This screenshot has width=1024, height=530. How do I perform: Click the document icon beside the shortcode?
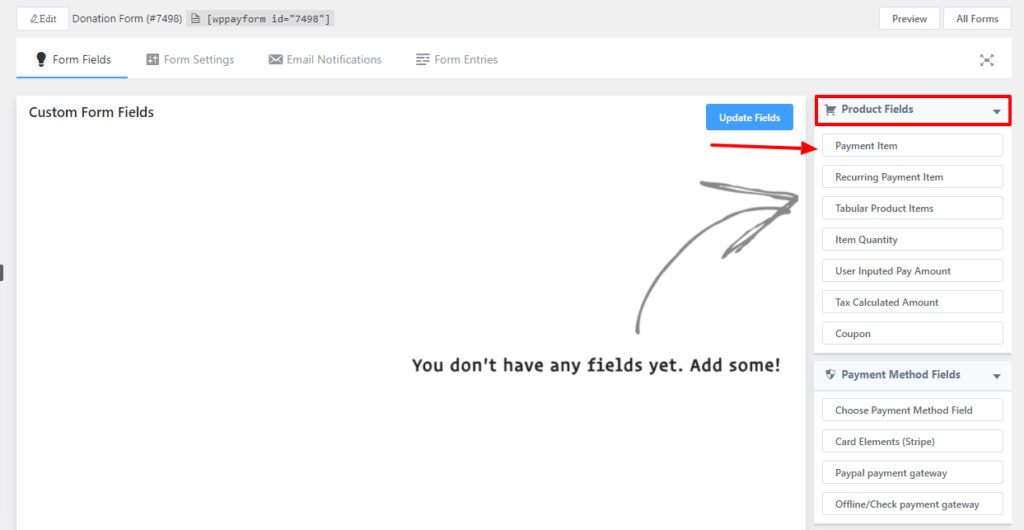(x=196, y=19)
